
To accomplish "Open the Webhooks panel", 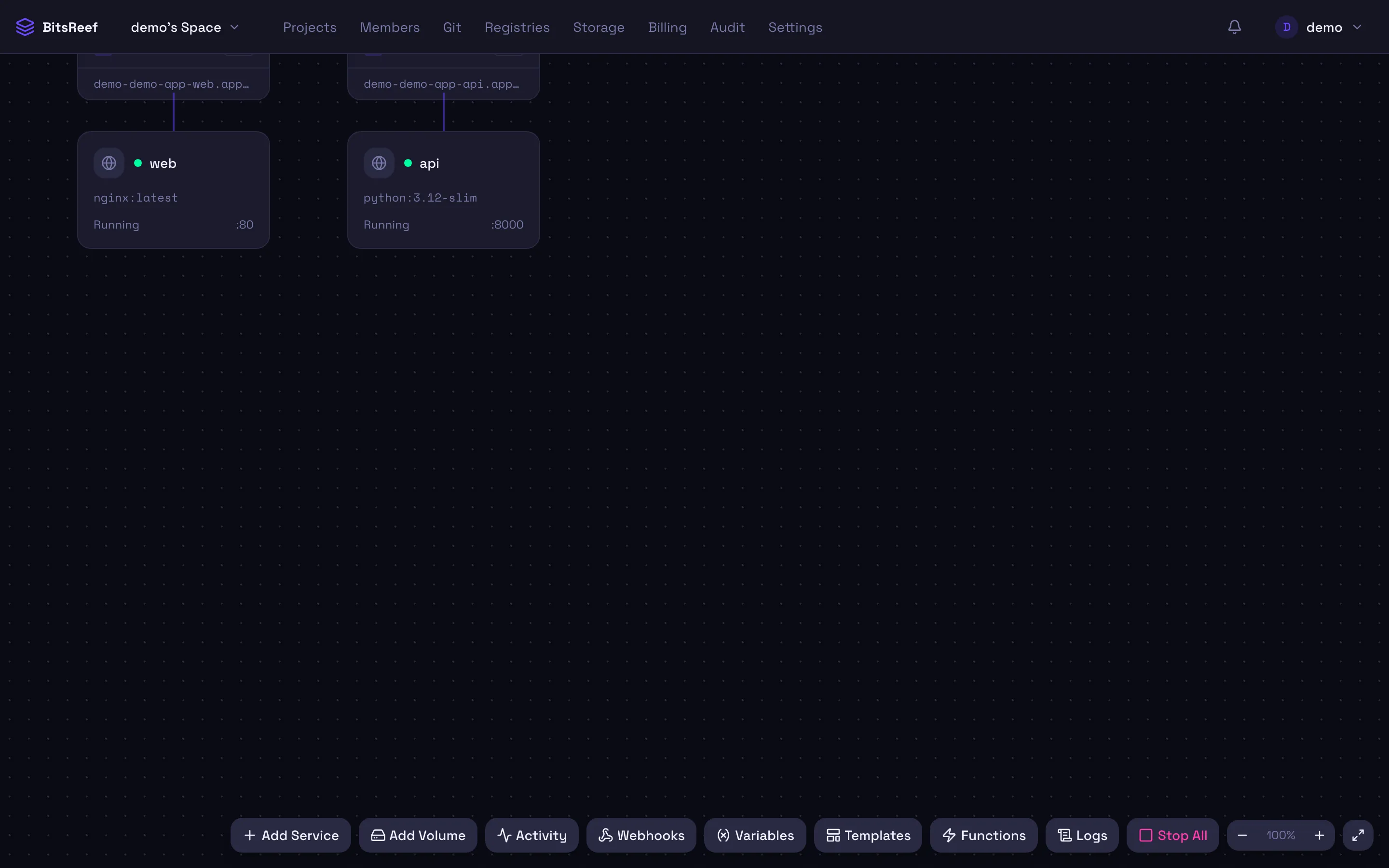I will (x=641, y=835).
